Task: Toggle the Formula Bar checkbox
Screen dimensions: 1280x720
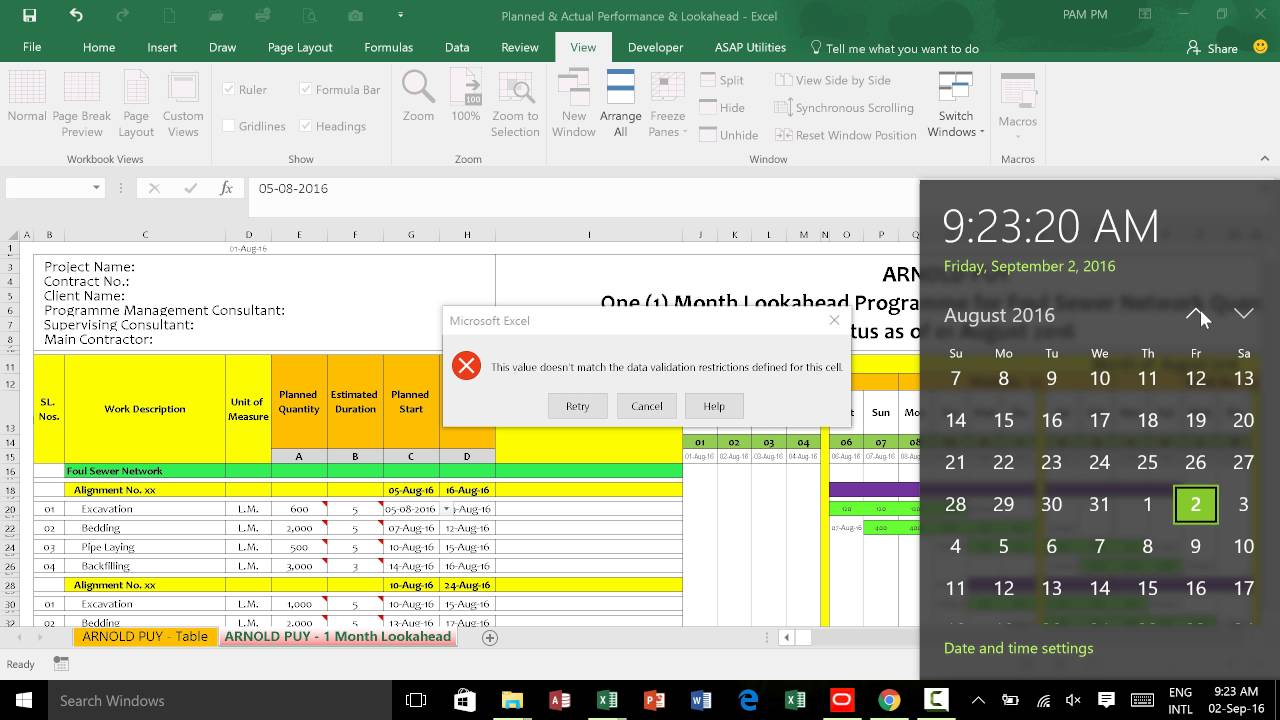Action: [306, 89]
